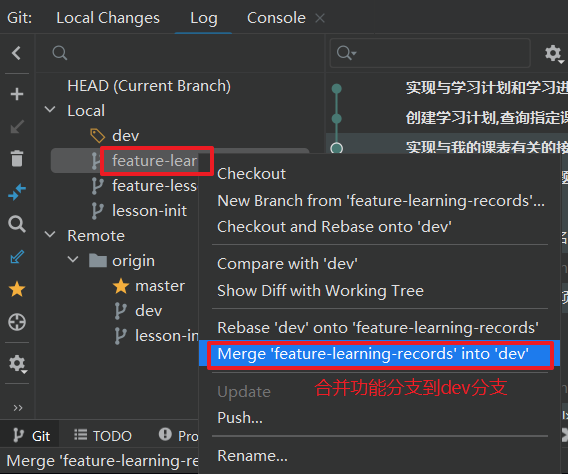Open the TODO tool window tab
The height and width of the screenshot is (474, 568).
click(103, 436)
